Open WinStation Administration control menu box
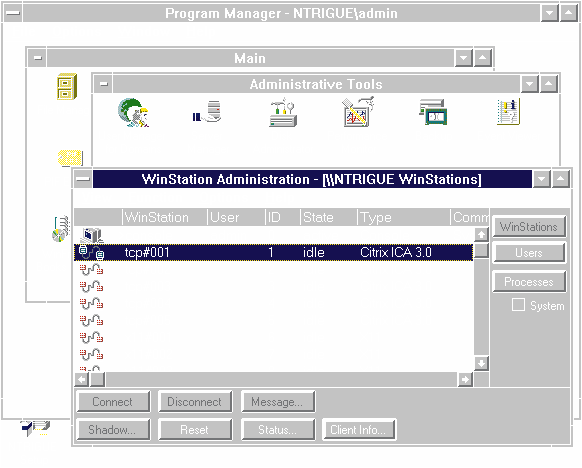582x468 pixels. click(x=83, y=179)
